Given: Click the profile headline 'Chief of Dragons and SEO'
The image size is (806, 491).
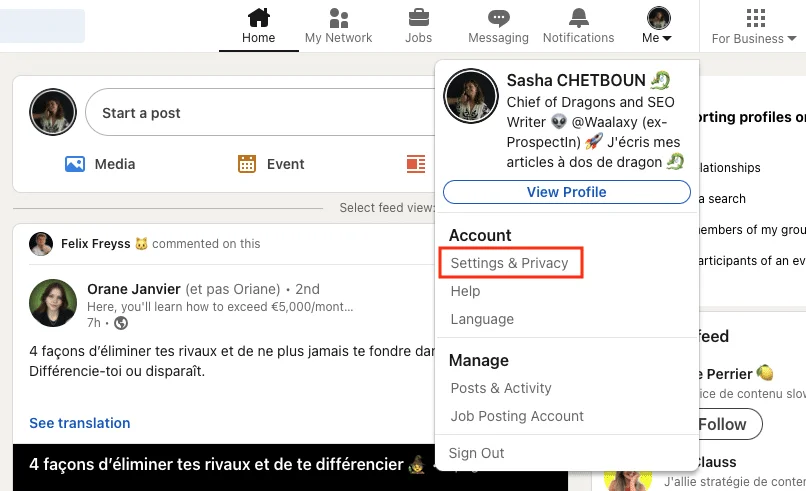Looking at the screenshot, I should tap(595, 132).
